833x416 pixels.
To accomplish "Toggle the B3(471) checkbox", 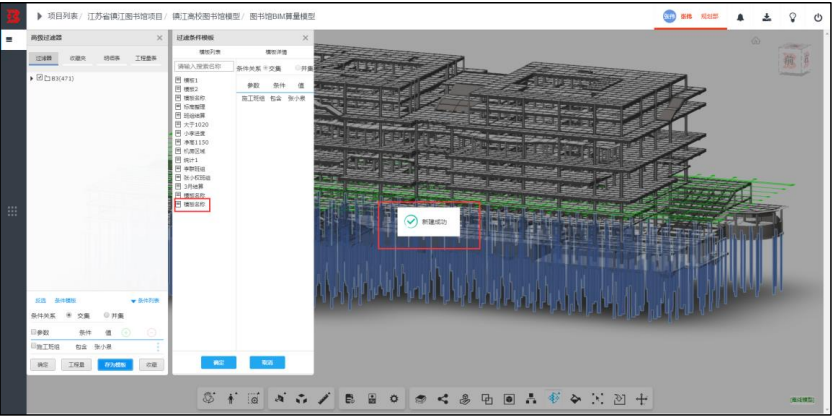I will point(39,78).
